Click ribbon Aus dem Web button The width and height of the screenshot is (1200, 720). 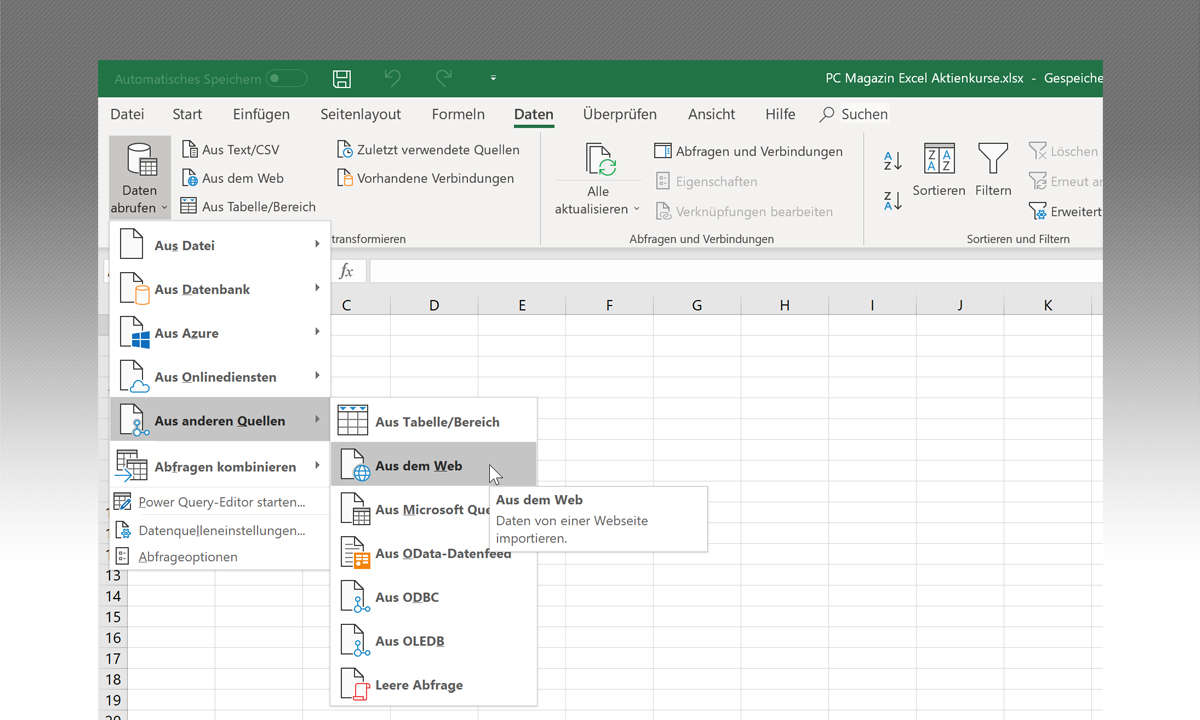click(232, 178)
